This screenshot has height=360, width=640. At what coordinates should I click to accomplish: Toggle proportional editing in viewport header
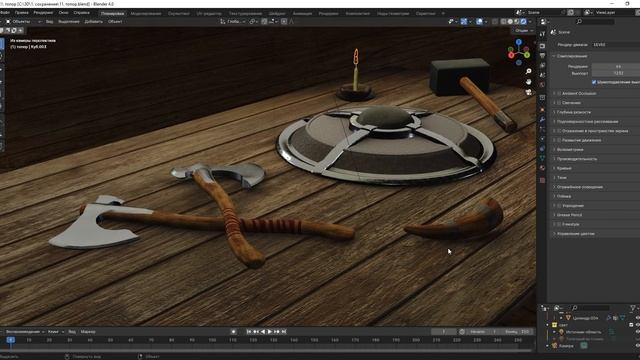point(284,22)
